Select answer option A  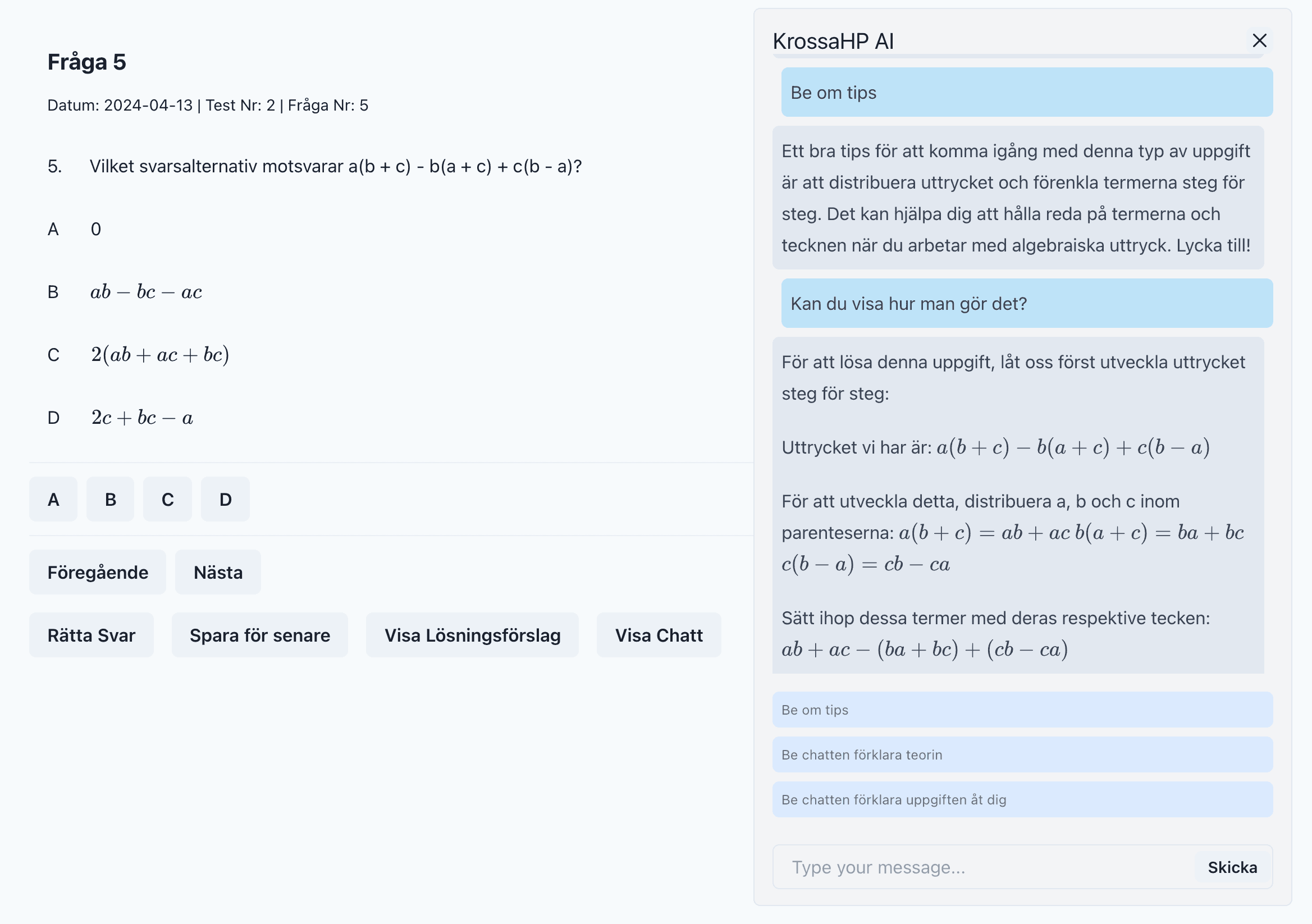coord(54,497)
